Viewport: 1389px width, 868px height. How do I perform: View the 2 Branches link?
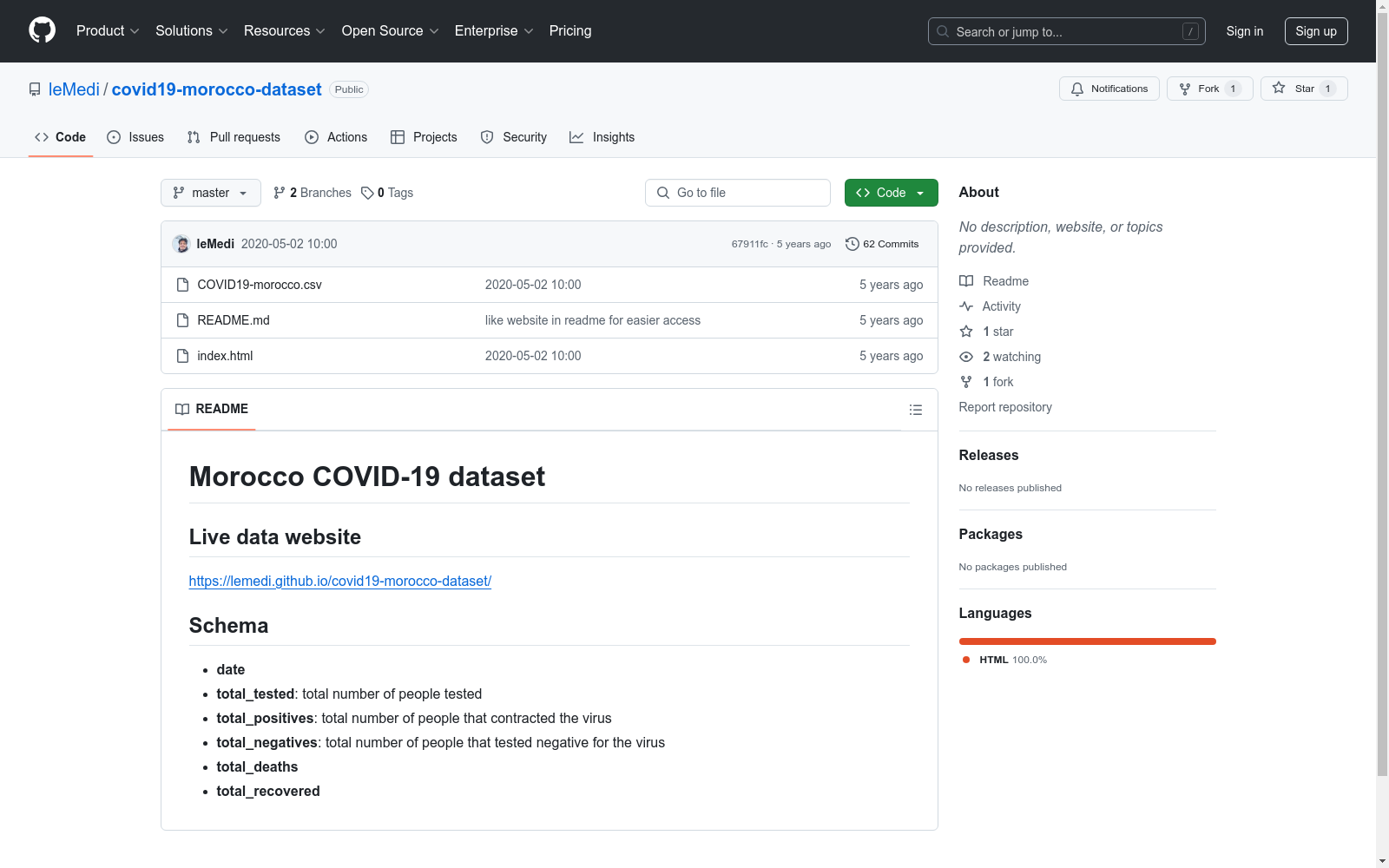tap(313, 193)
